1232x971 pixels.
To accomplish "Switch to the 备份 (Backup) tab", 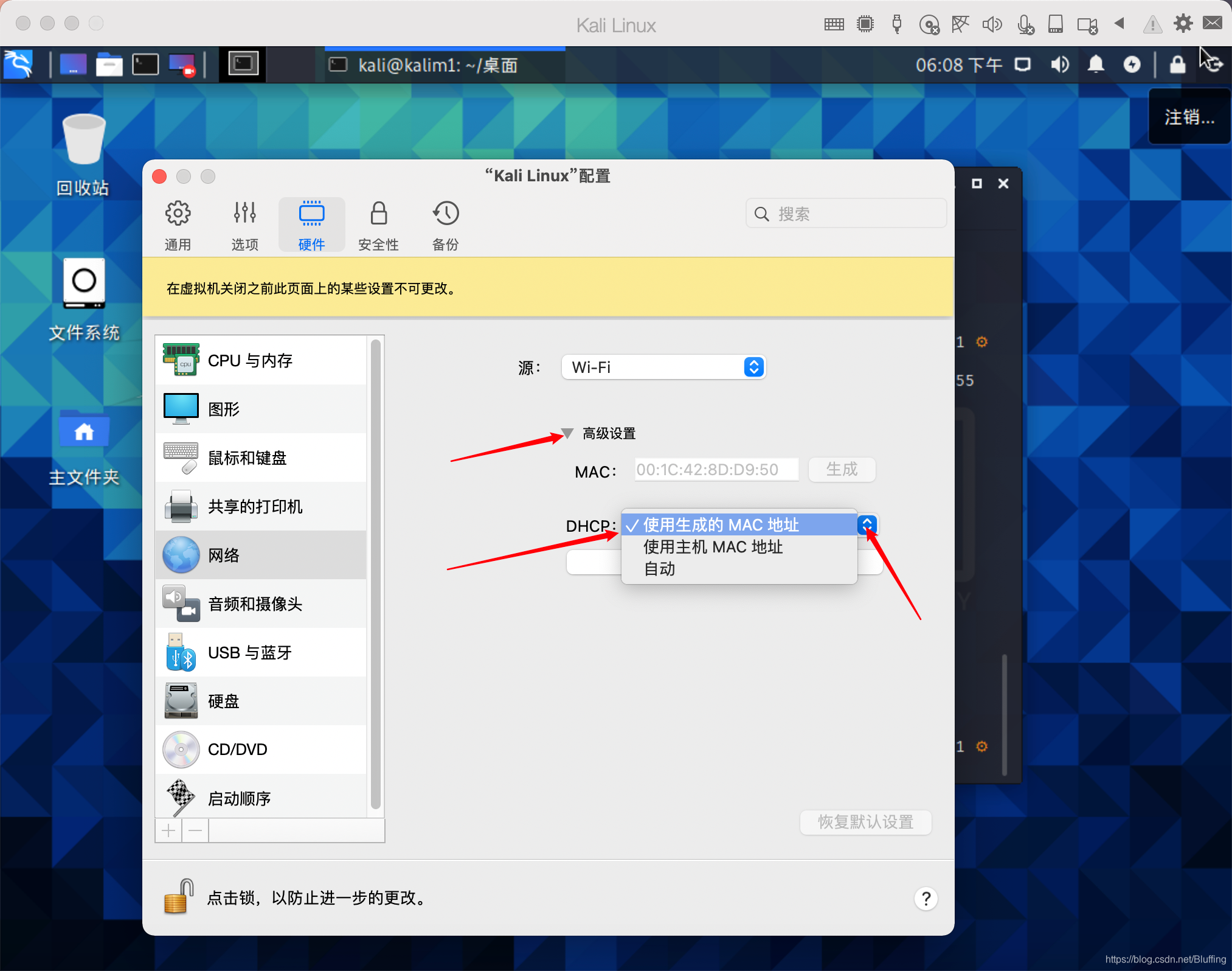I will [x=445, y=225].
